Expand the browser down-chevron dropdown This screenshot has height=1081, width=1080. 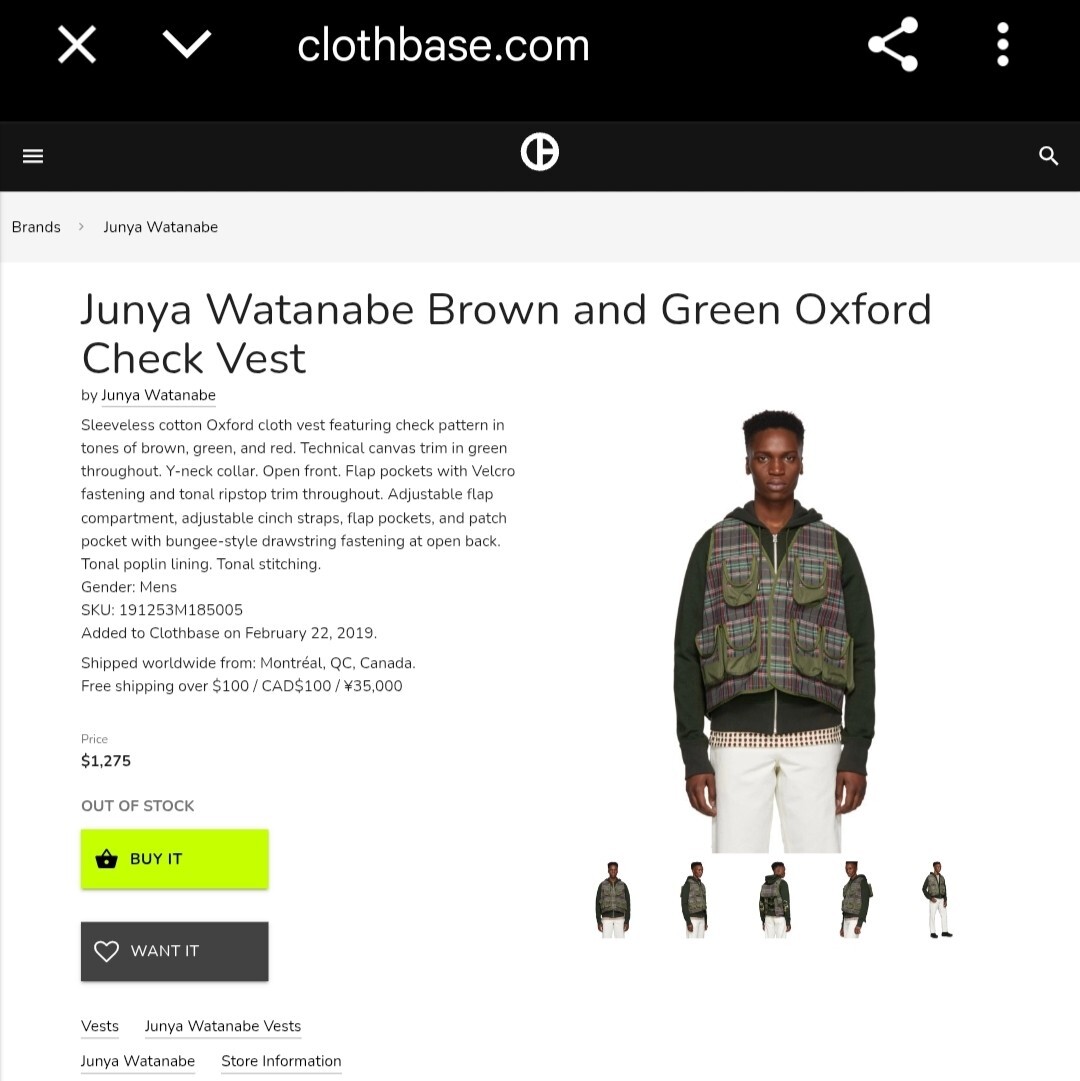click(187, 44)
